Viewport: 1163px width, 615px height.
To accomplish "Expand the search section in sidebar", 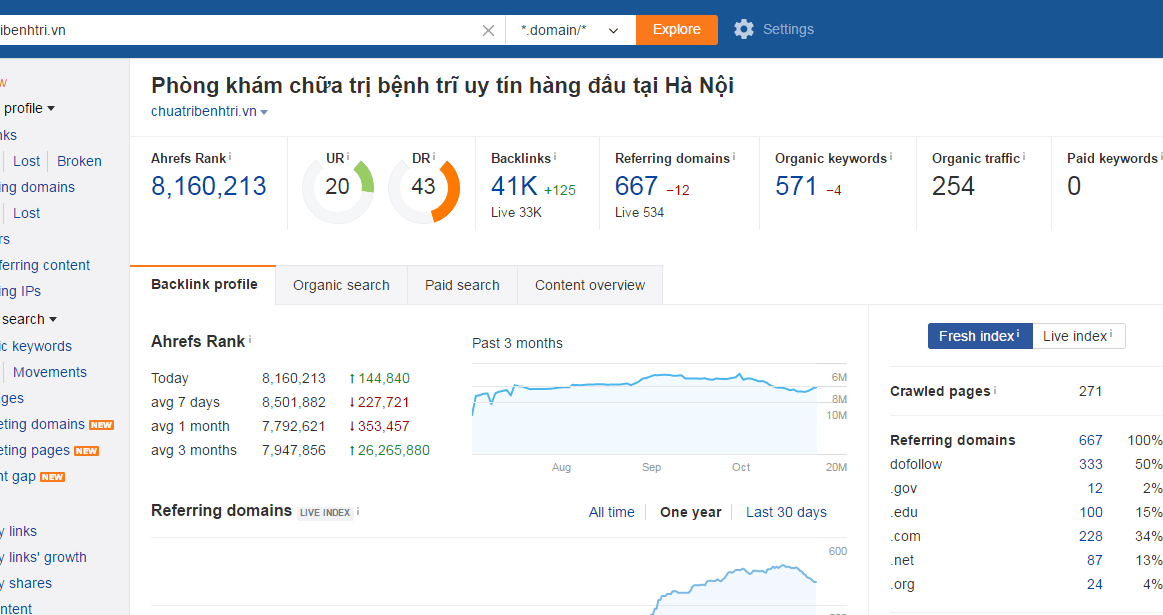I will click(28, 319).
